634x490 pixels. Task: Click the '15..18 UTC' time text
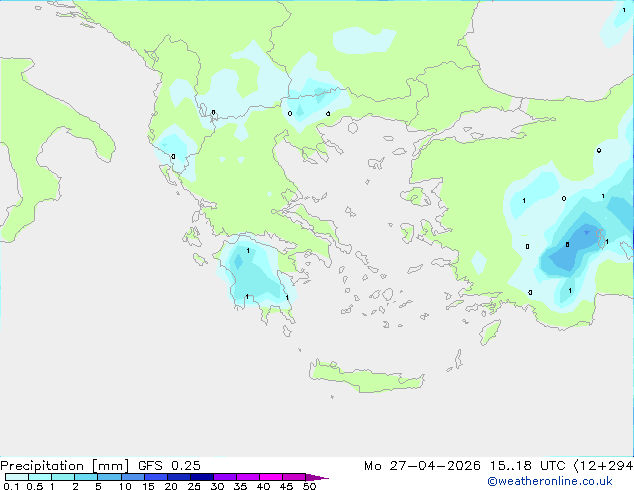click(527, 466)
